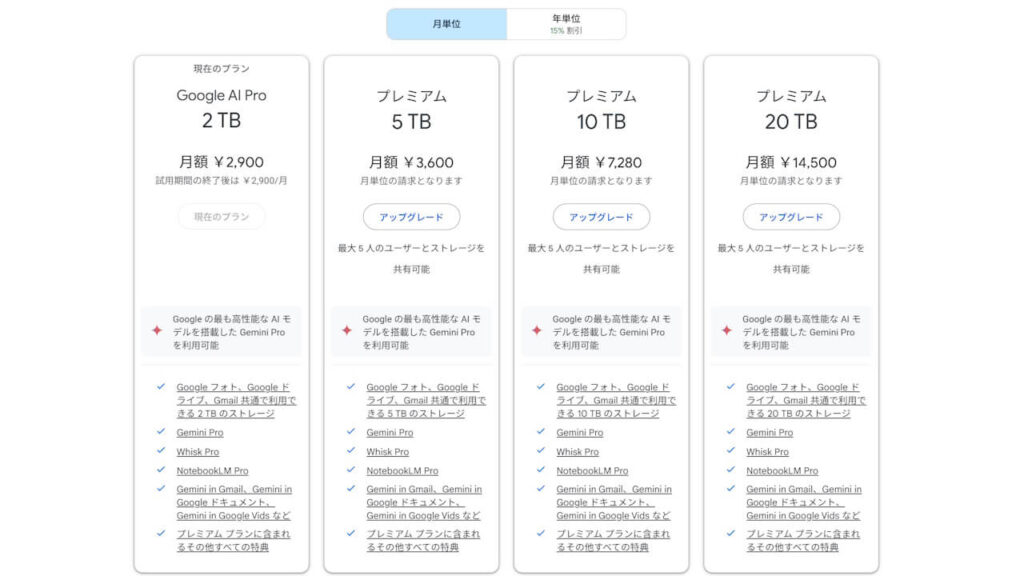Click the 現在のプラン button on Google AI Pro

click(220, 216)
